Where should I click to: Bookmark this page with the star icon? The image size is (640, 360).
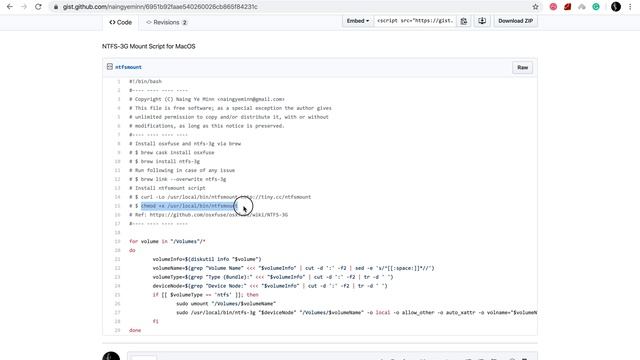click(535, 7)
